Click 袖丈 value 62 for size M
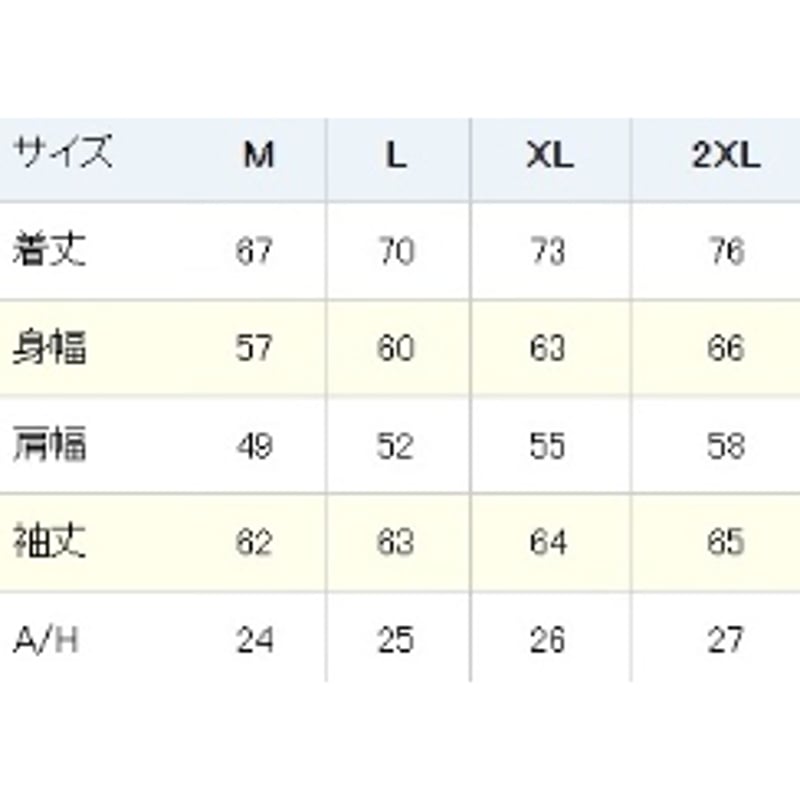800x800 pixels. click(x=255, y=541)
